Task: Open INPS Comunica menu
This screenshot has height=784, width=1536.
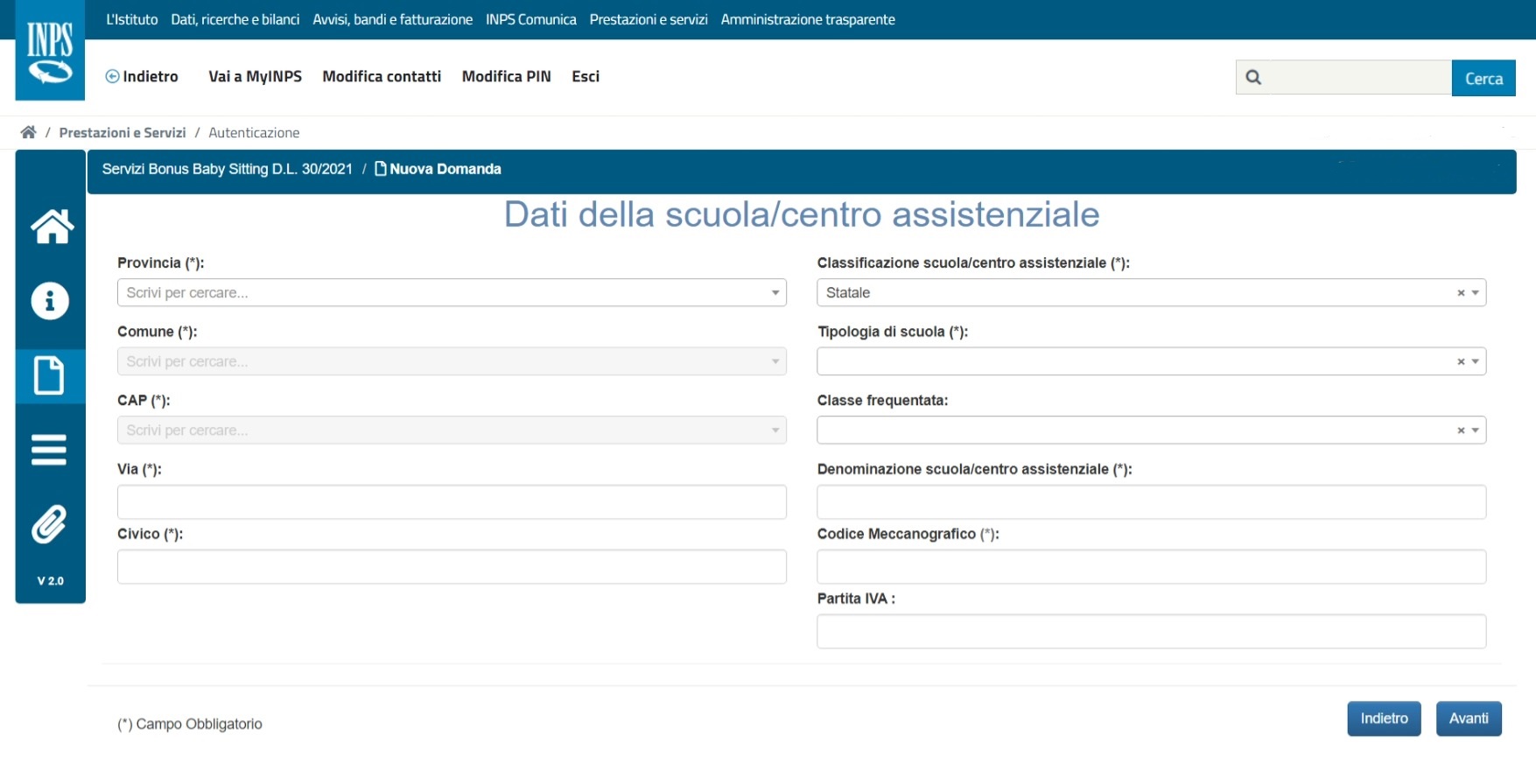Action: tap(531, 19)
